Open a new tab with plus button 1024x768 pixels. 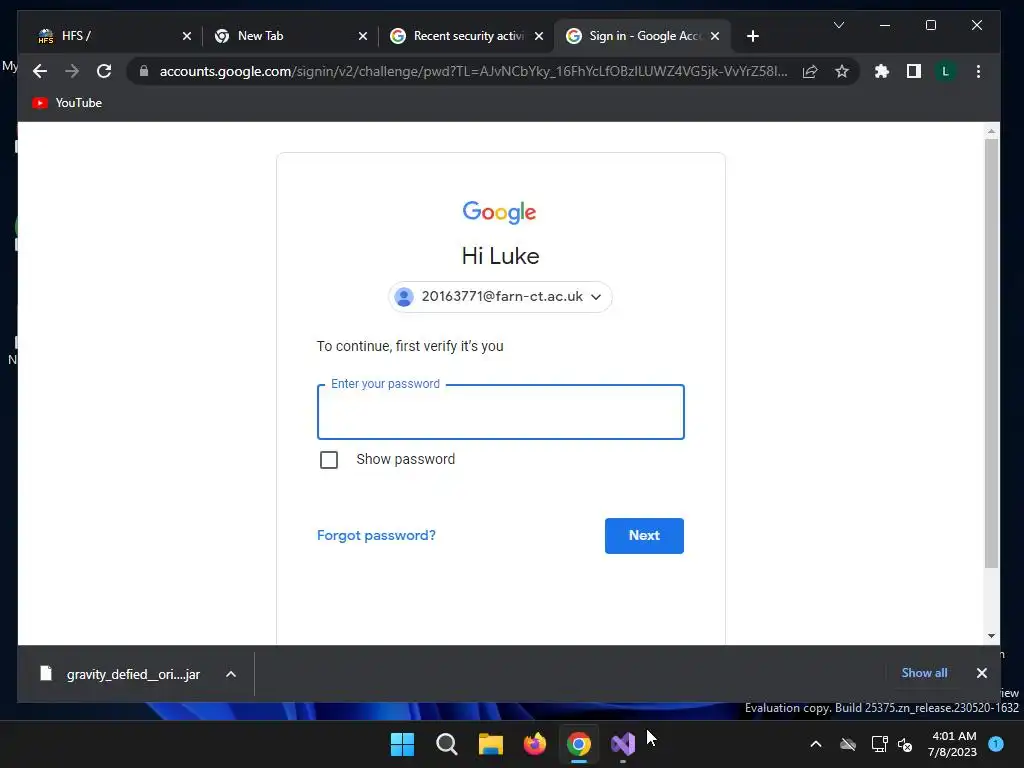tap(752, 36)
